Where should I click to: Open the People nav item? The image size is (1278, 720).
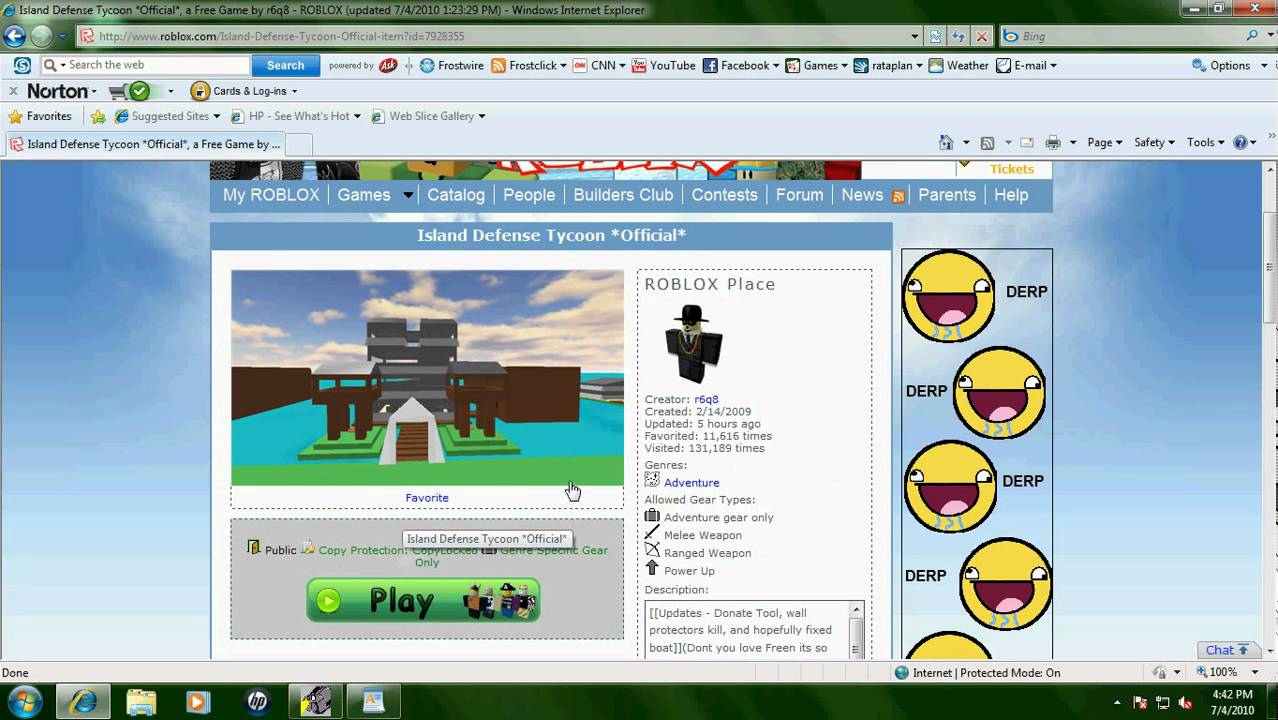pos(529,195)
